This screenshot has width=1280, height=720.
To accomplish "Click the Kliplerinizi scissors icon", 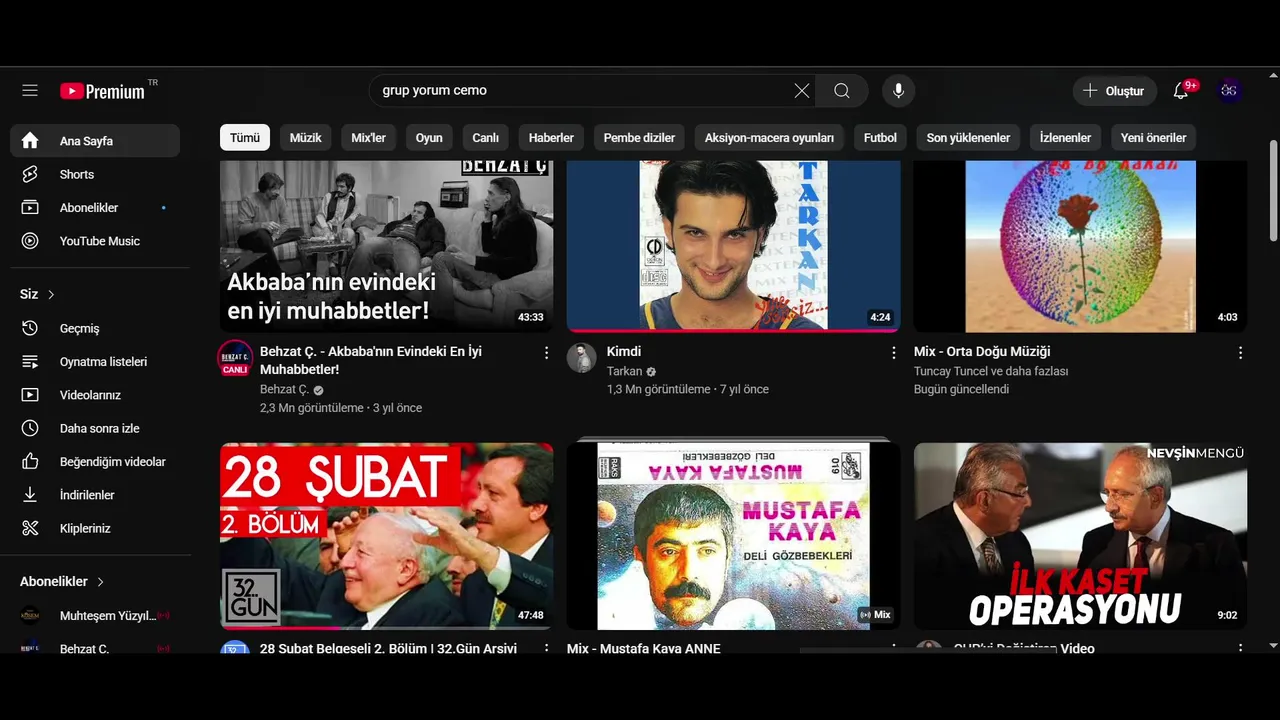I will point(30,528).
